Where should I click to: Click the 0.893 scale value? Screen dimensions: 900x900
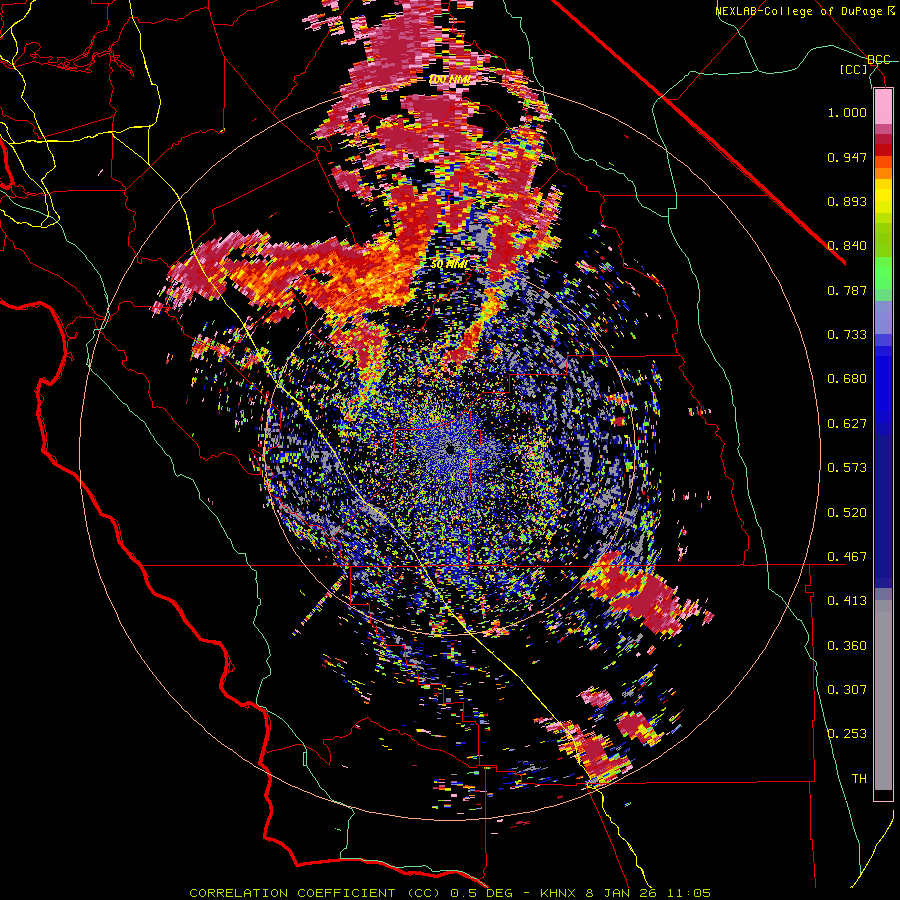point(847,201)
